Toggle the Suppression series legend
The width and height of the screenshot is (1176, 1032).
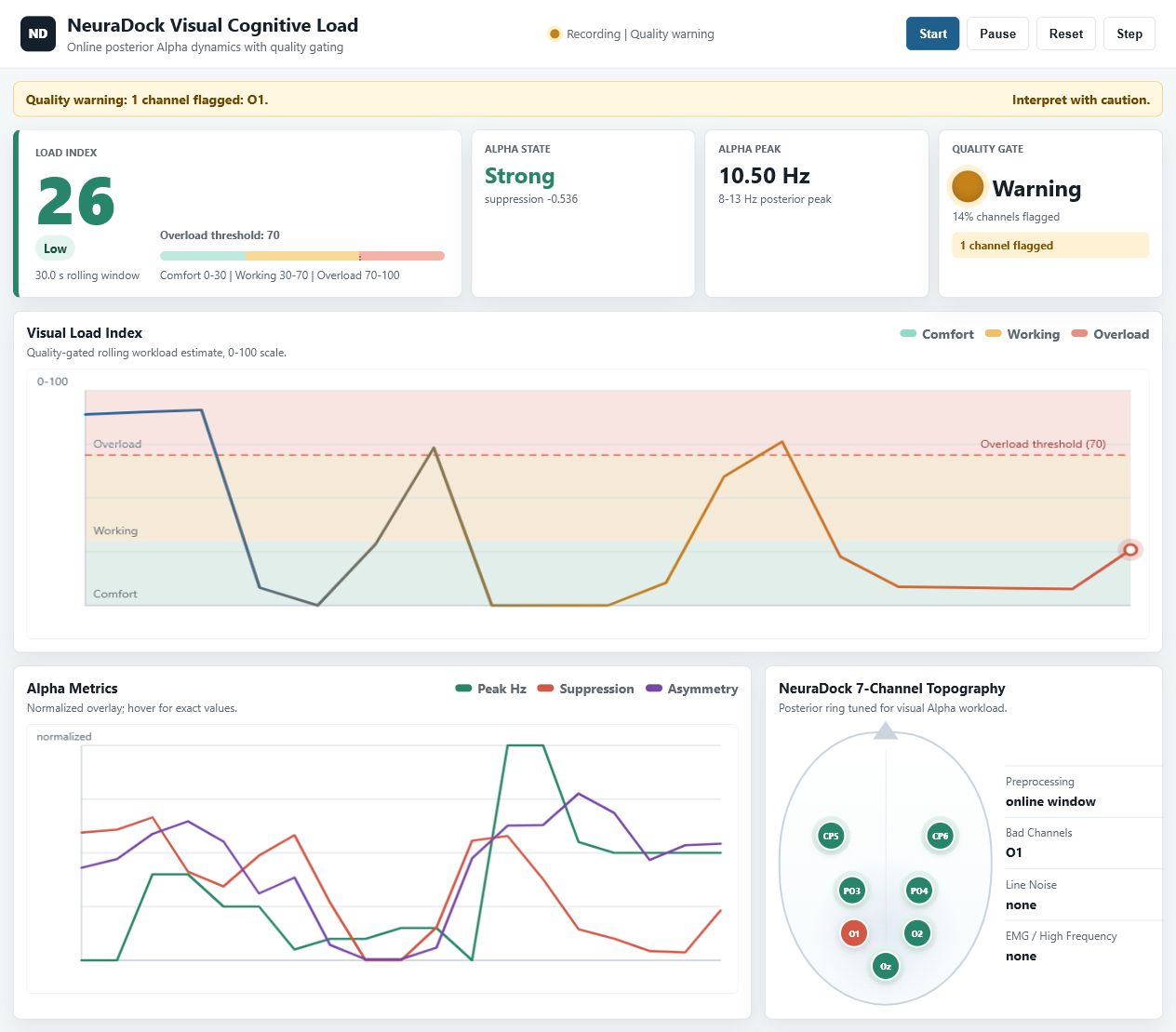(586, 689)
